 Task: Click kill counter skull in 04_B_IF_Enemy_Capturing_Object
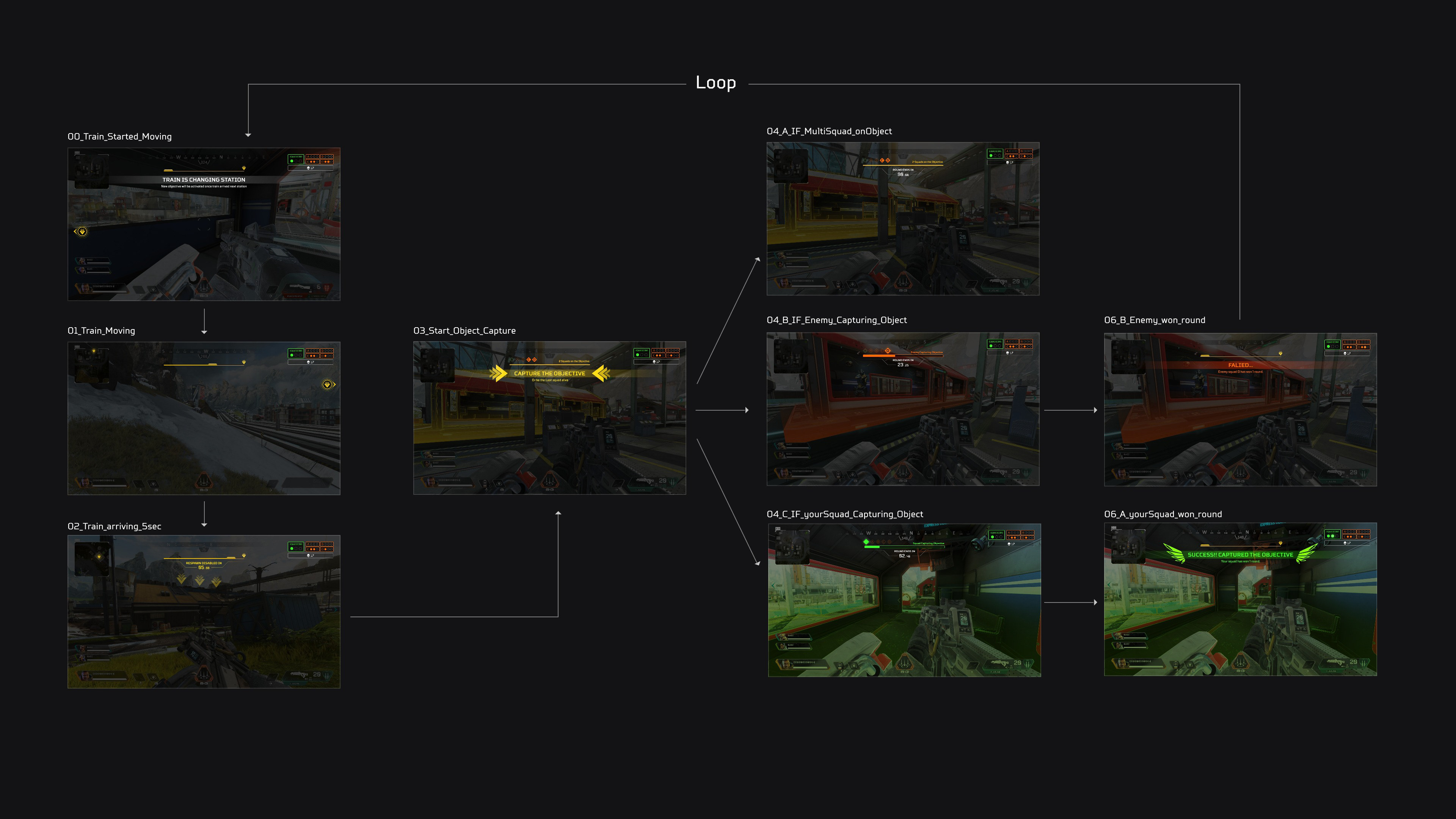pos(1008,353)
